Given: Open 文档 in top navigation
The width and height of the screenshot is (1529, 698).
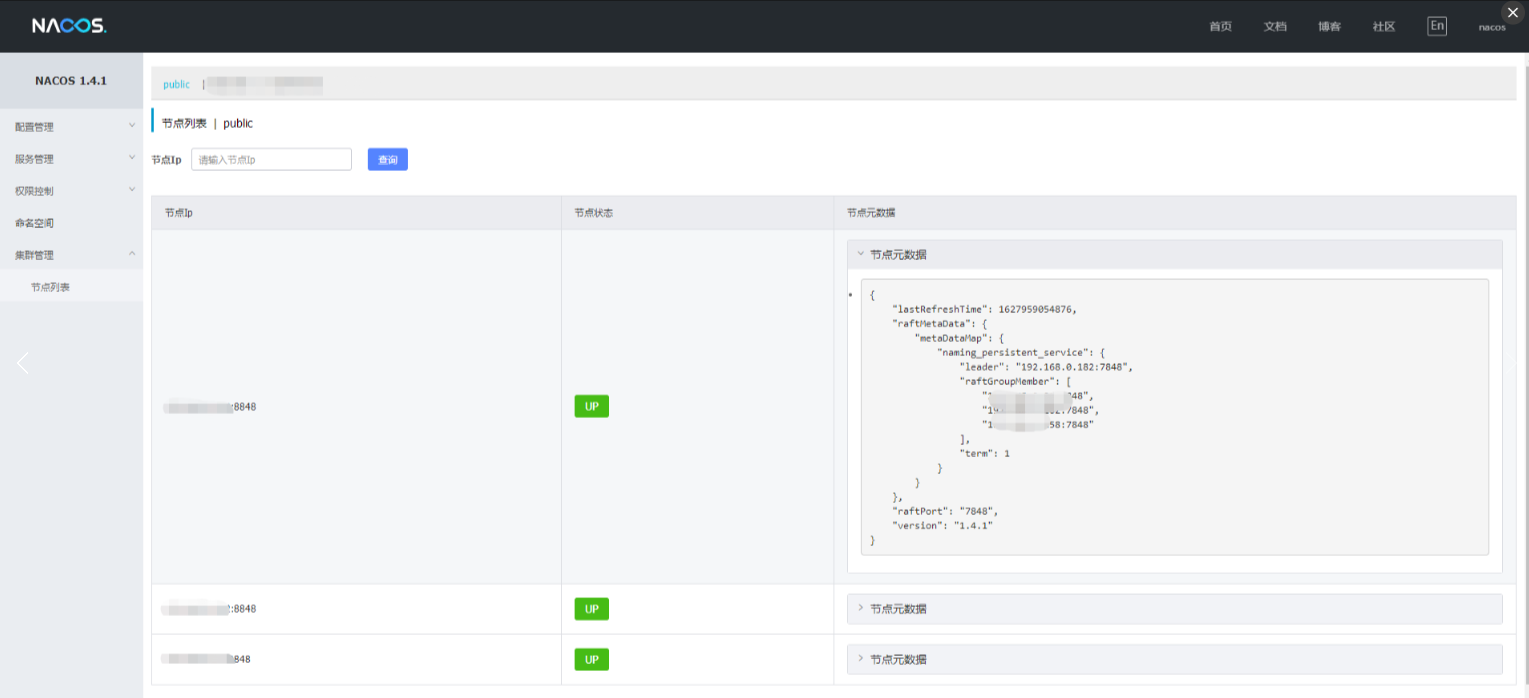Looking at the screenshot, I should tap(1275, 27).
